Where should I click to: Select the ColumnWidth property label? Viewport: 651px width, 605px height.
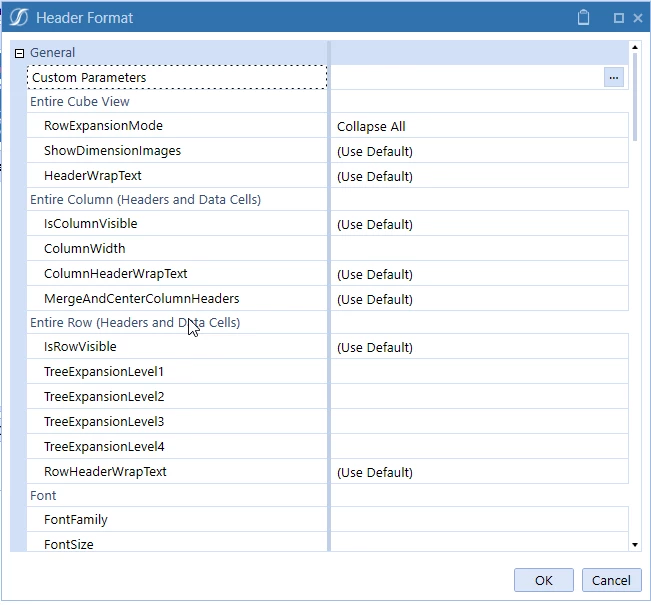tap(84, 249)
